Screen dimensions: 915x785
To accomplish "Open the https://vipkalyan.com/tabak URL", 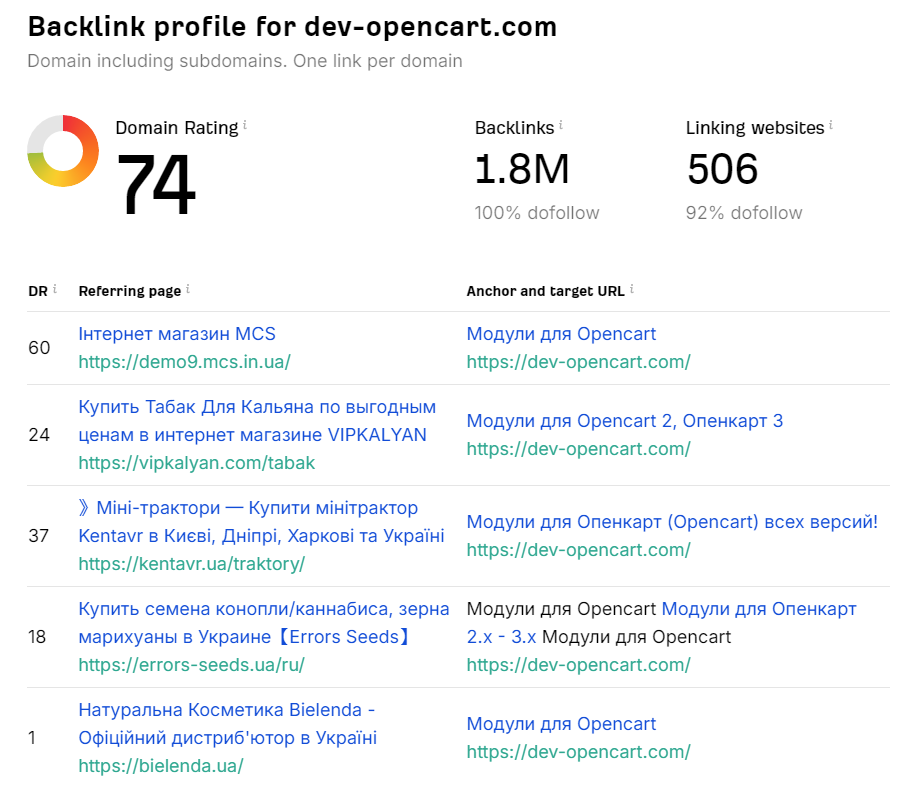I will pos(197,463).
